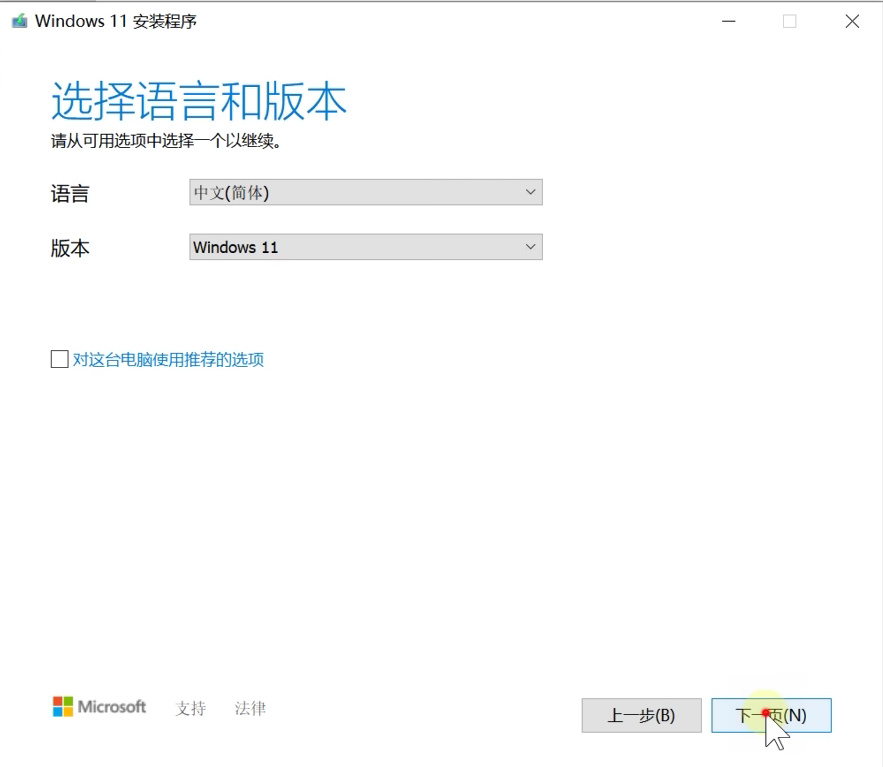
Task: Click the Microsoft logo at bottom left
Action: [99, 707]
